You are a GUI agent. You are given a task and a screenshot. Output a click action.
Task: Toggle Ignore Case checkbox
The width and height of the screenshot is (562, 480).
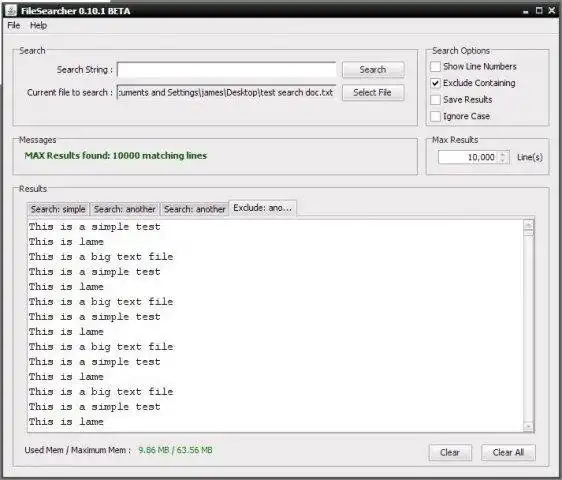click(435, 116)
